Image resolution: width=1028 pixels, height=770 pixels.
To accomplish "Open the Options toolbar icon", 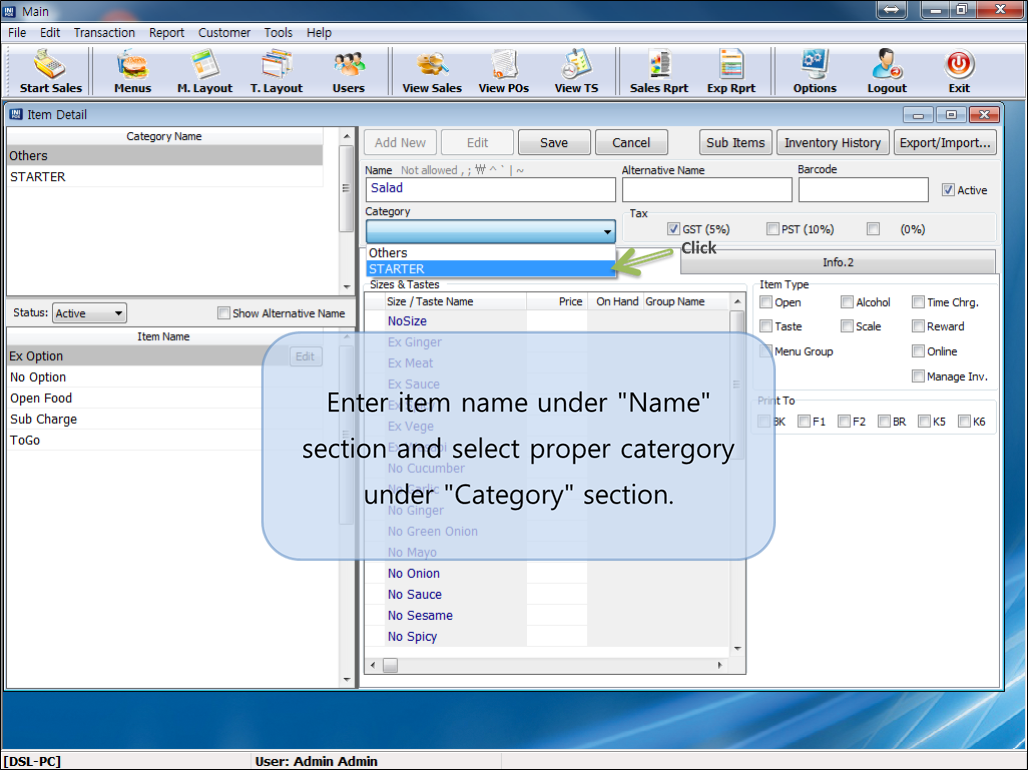I will pyautogui.click(x=814, y=71).
